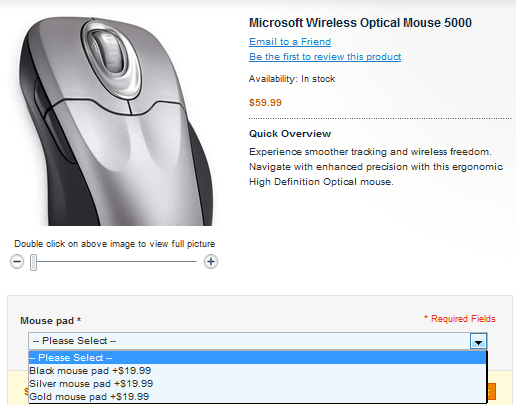The width and height of the screenshot is (516, 405).
Task: Collapse the Mouse pad dropdown using its arrow
Action: pos(478,341)
